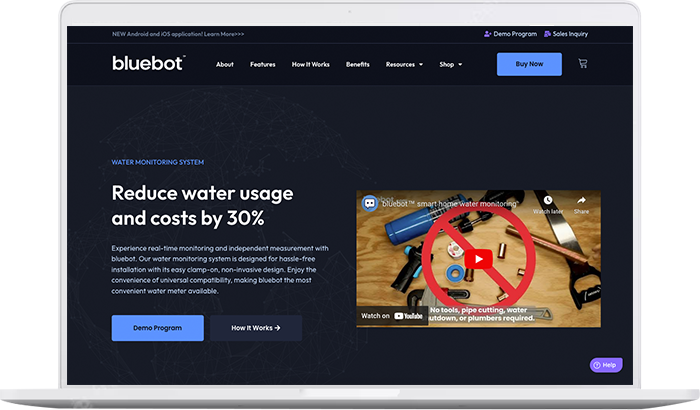The height and width of the screenshot is (410, 700).
Task: Open the About menu item
Action: (x=225, y=64)
